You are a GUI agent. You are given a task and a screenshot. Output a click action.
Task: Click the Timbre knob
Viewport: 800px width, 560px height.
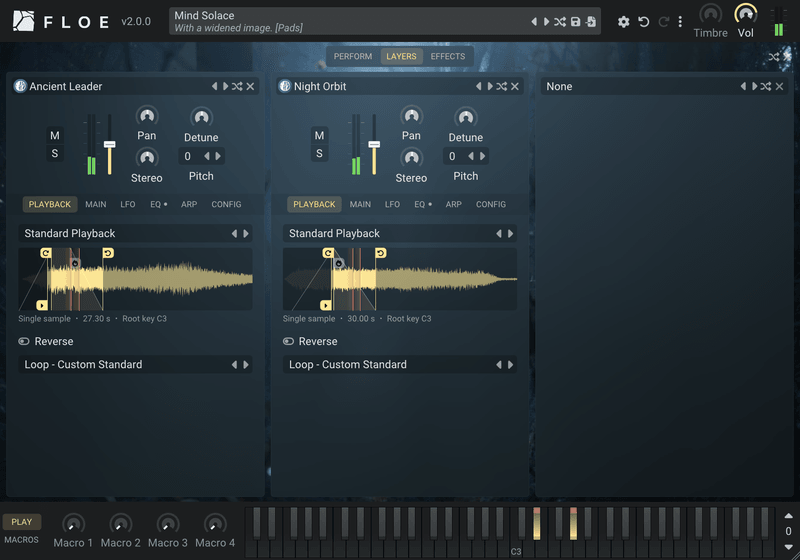710,14
